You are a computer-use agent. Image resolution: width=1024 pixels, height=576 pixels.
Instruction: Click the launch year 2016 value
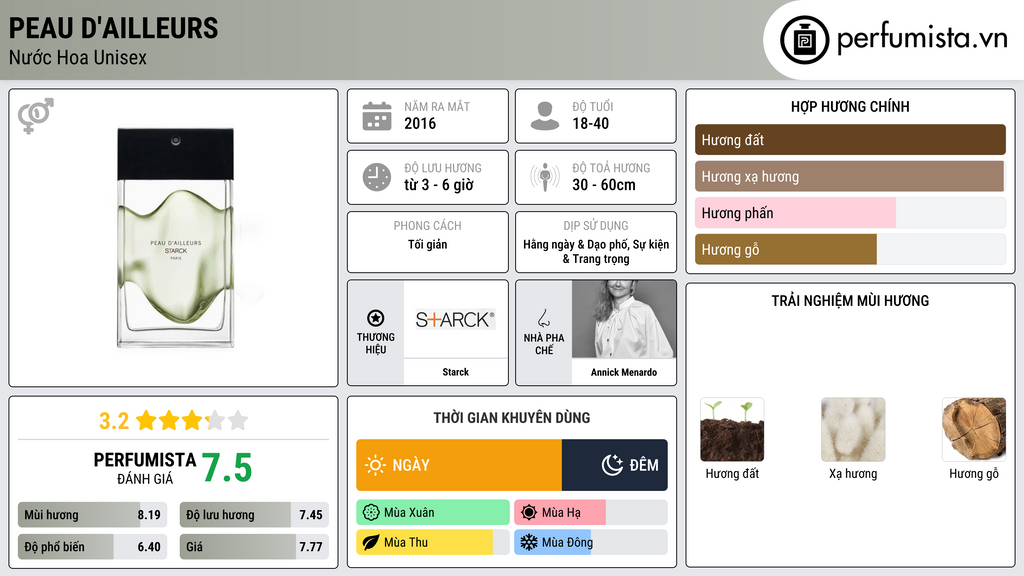pos(420,123)
